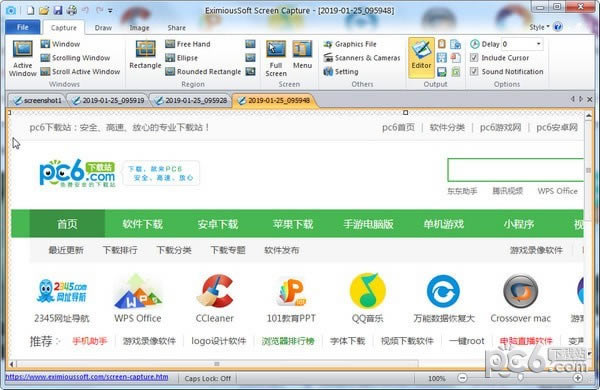Zoom in with the plus button
The image size is (600, 390).
pyautogui.click(x=578, y=378)
